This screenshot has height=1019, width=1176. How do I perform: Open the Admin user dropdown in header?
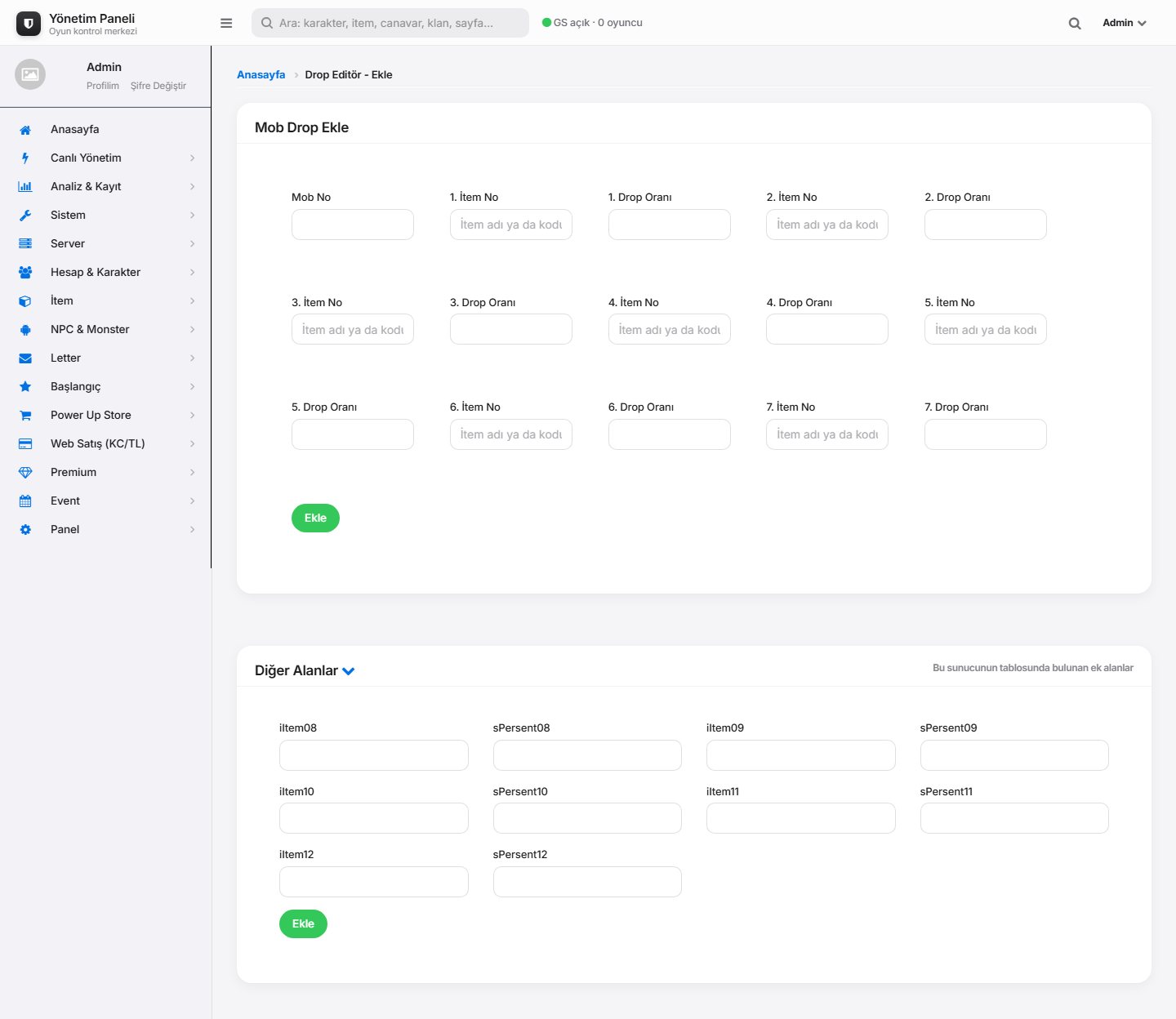[x=1125, y=23]
